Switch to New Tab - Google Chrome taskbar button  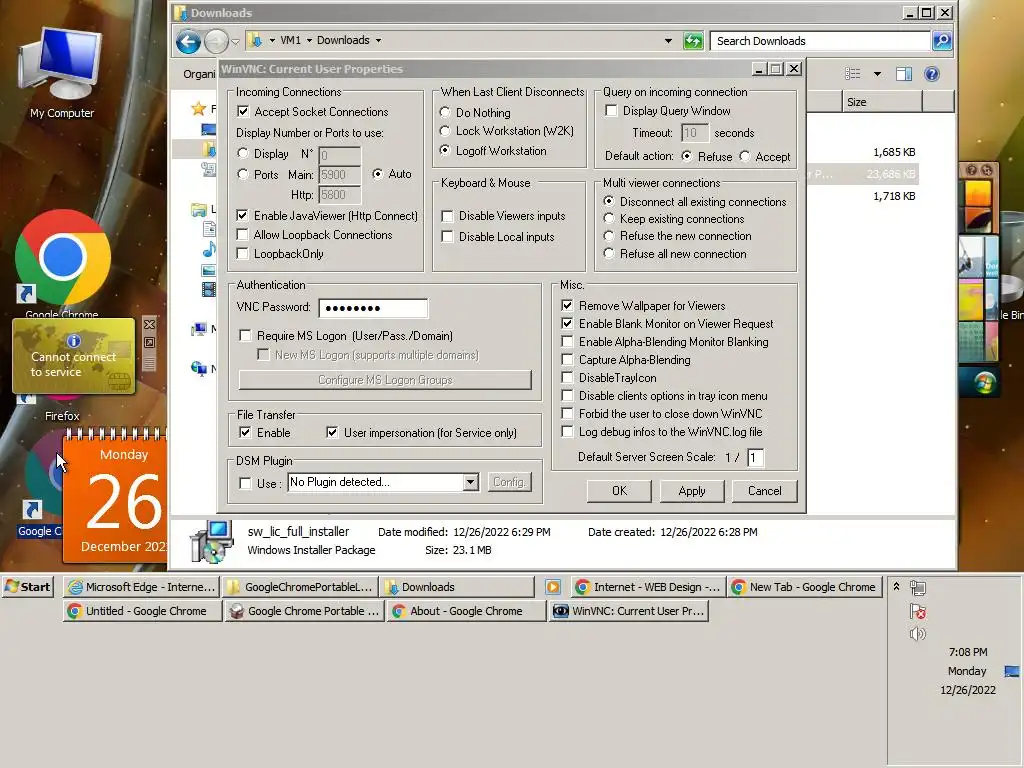(805, 587)
